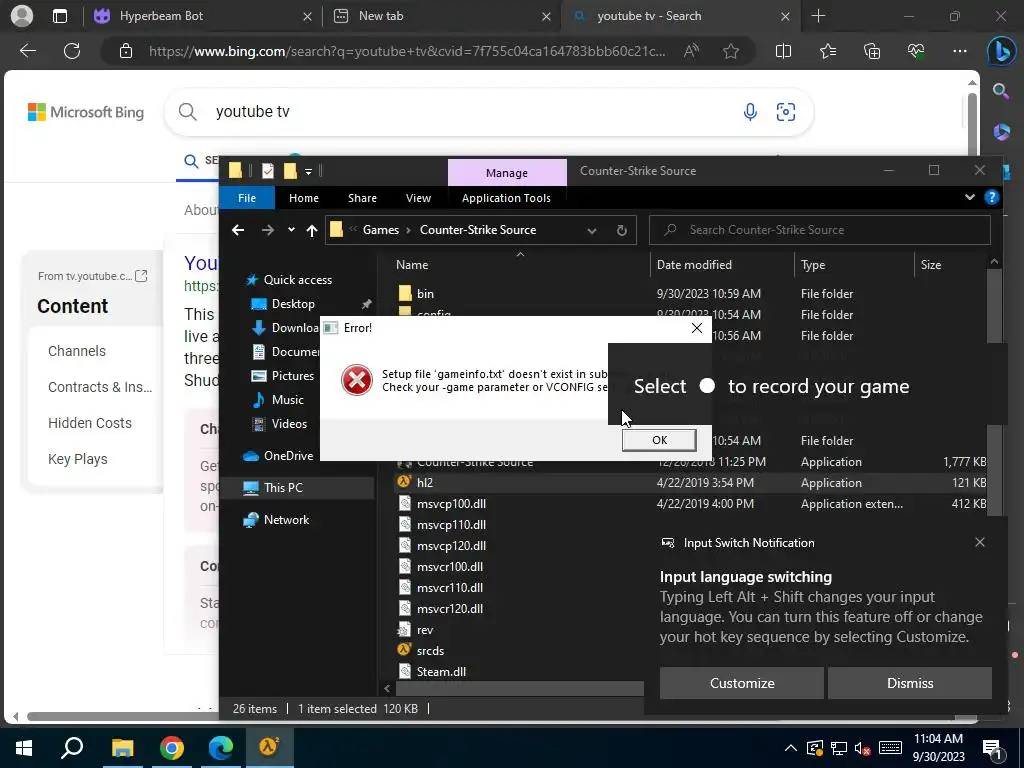This screenshot has width=1024, height=768.
Task: Open recent locations dropdown in Explorer
Action: click(x=291, y=230)
